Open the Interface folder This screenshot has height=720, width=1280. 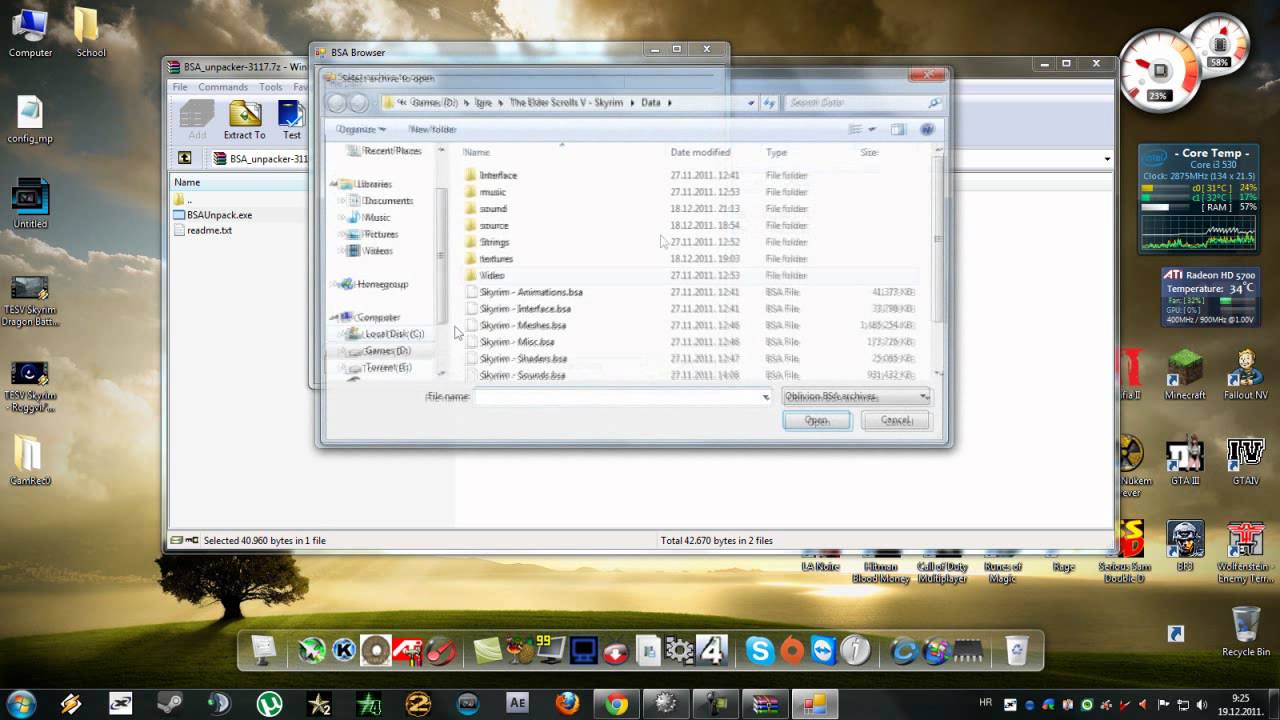[497, 175]
